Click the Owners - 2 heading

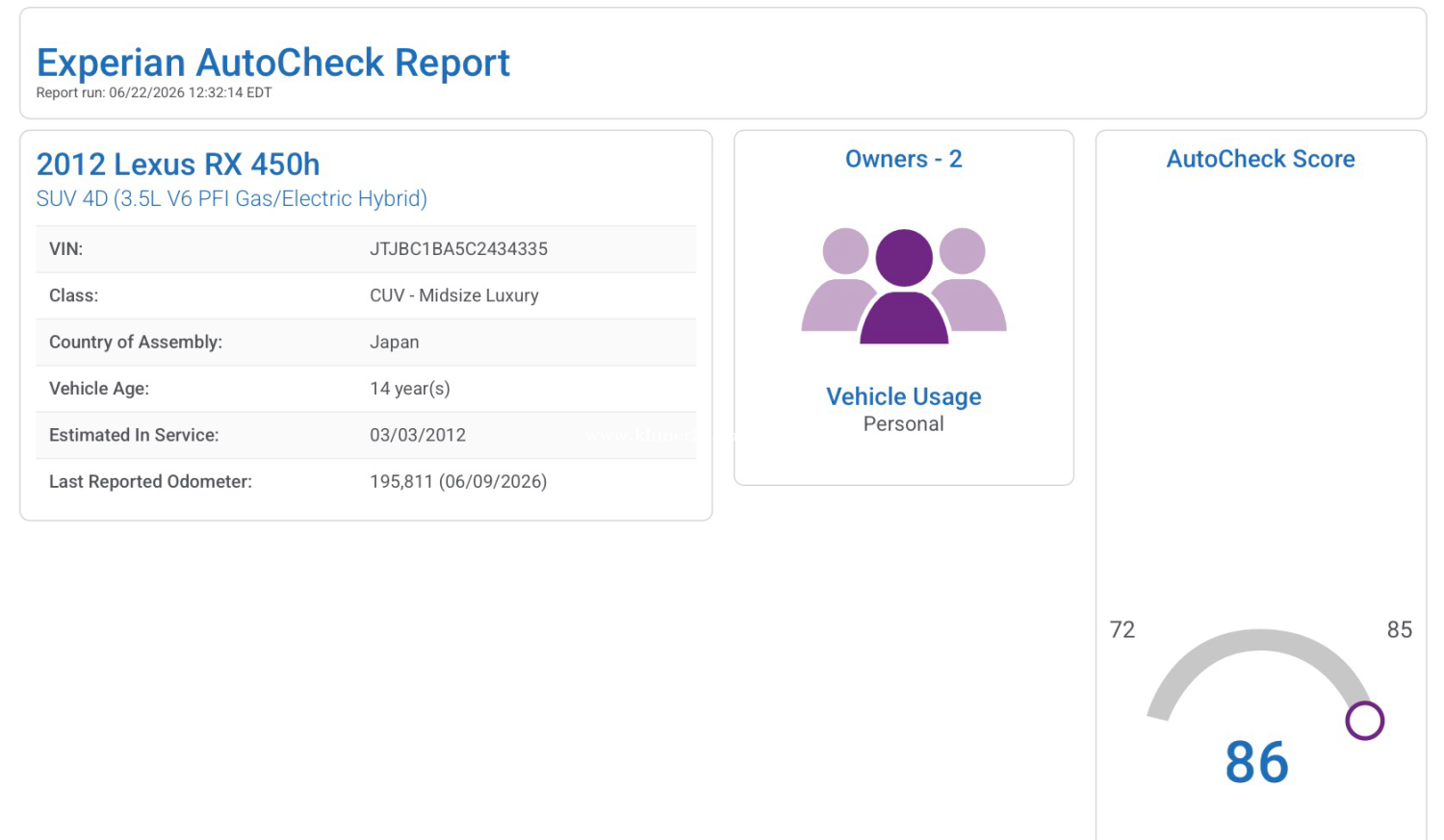click(904, 160)
